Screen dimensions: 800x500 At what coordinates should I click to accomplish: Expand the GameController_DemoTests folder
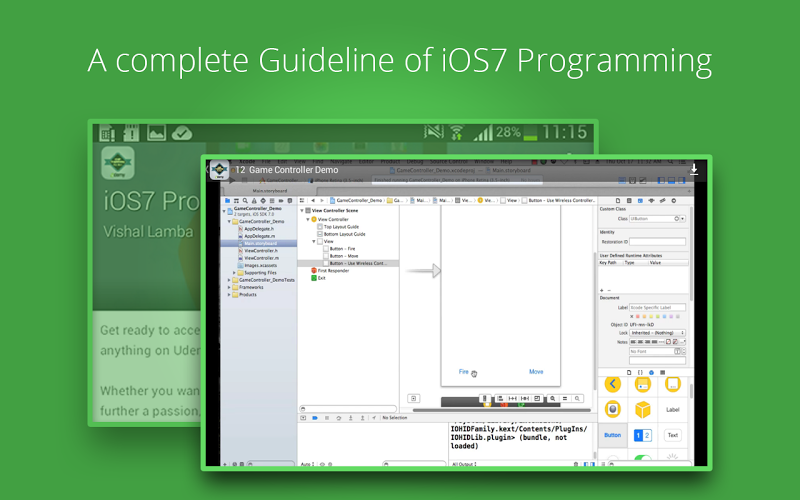click(229, 280)
